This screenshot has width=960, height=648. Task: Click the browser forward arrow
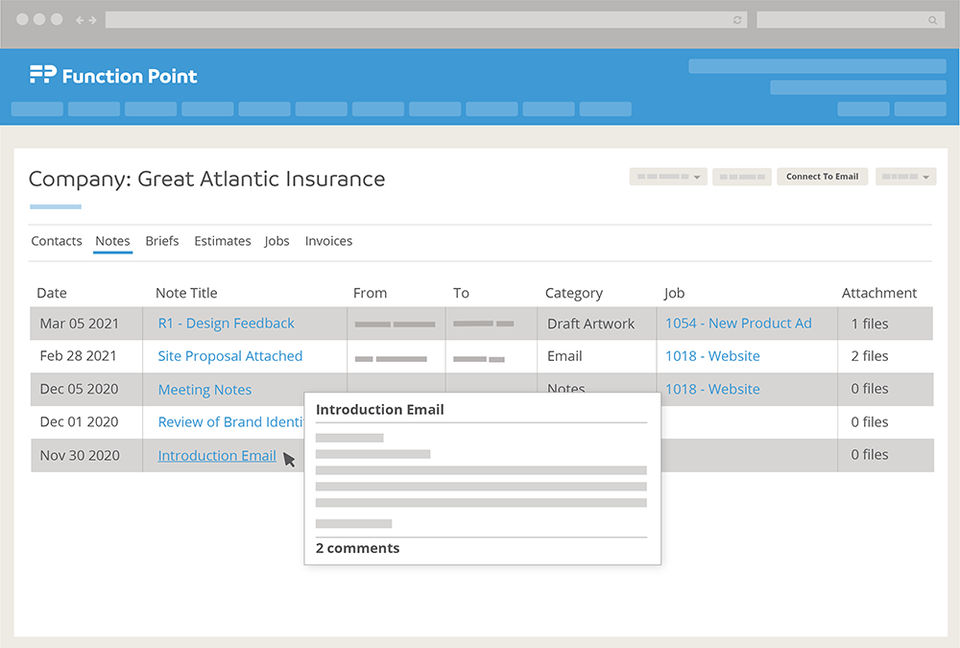coord(93,20)
